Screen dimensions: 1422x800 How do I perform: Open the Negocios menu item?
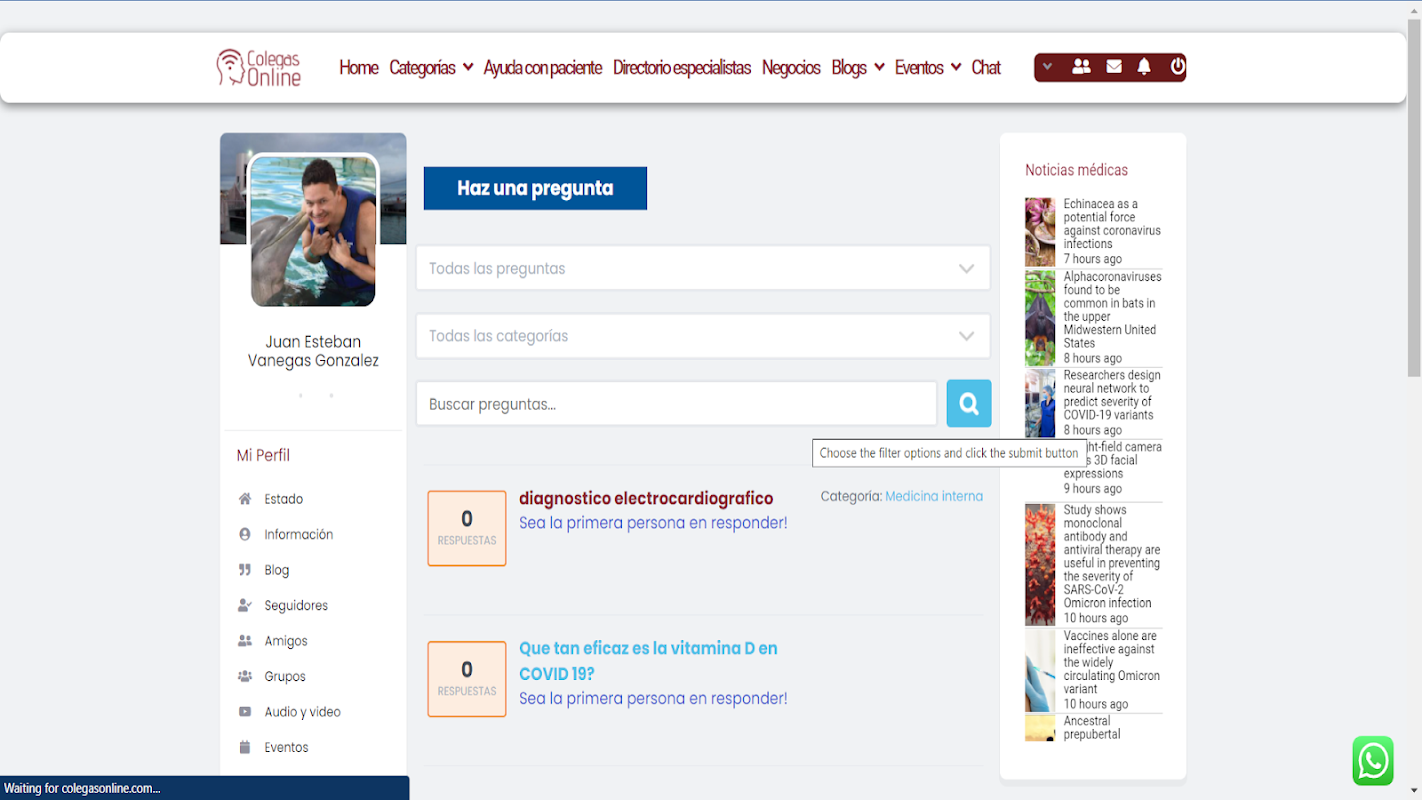pyautogui.click(x=791, y=67)
